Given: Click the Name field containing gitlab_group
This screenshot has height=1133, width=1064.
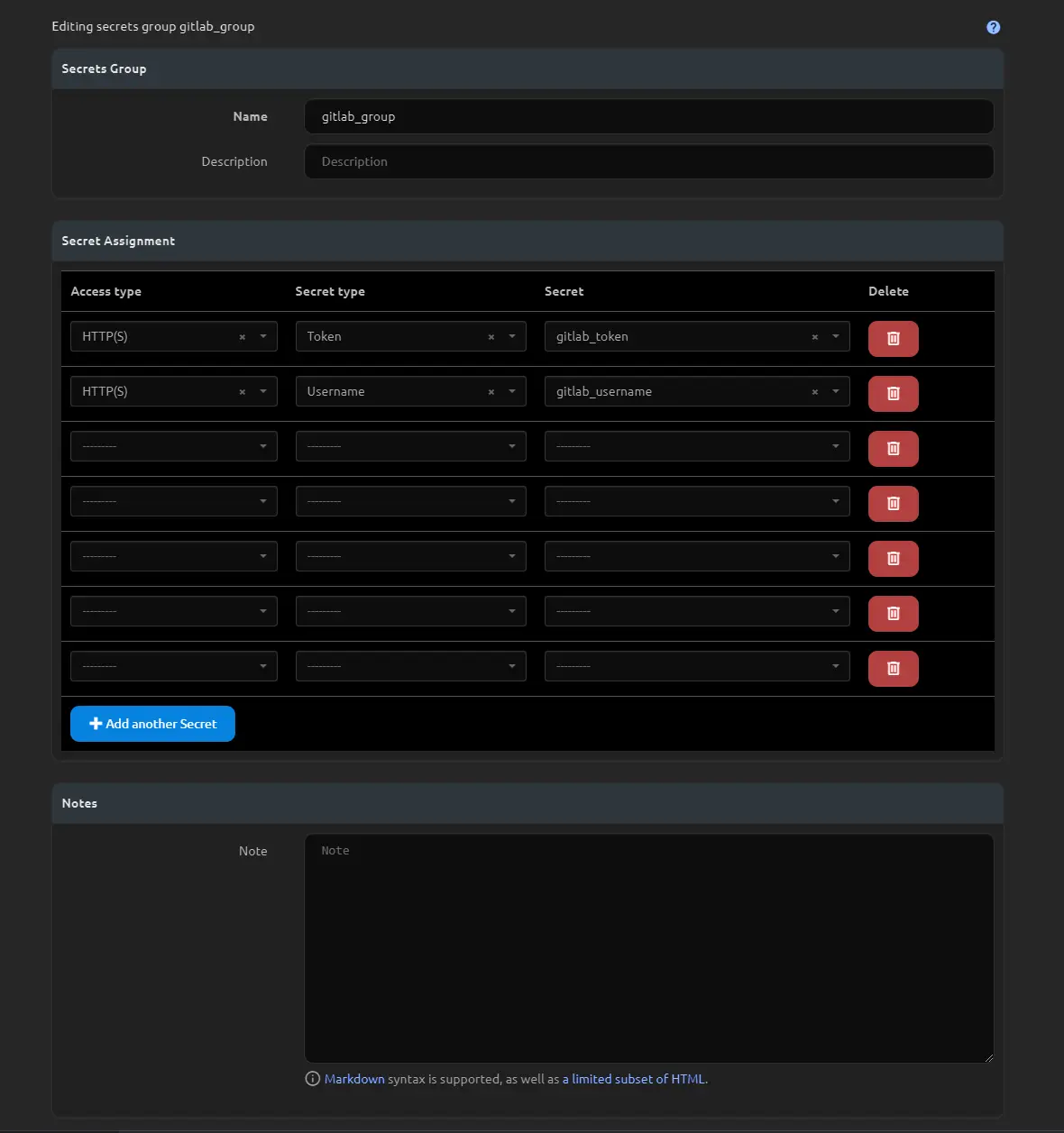Looking at the screenshot, I should 648,116.
